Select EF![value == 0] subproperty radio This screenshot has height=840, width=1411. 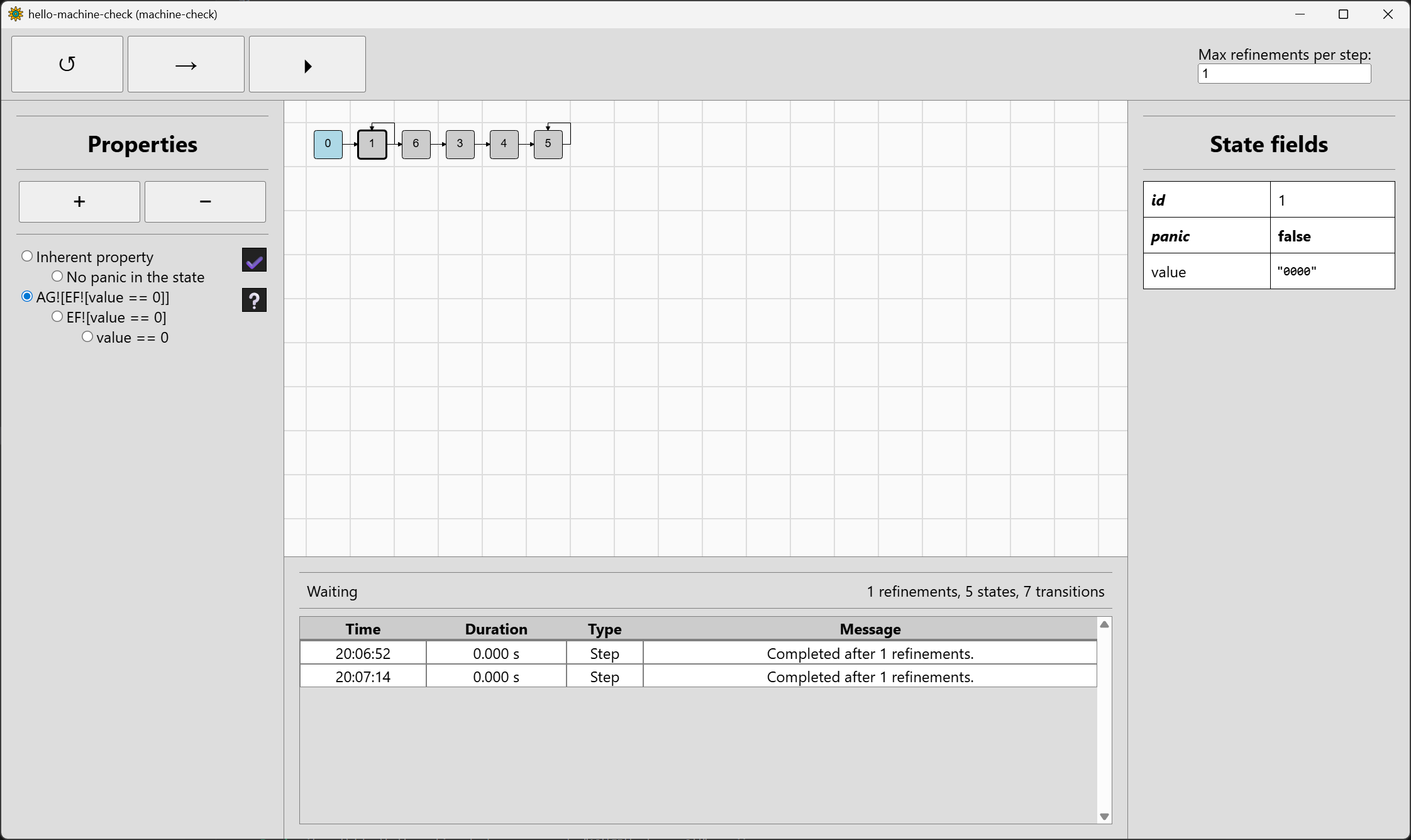pyautogui.click(x=57, y=317)
